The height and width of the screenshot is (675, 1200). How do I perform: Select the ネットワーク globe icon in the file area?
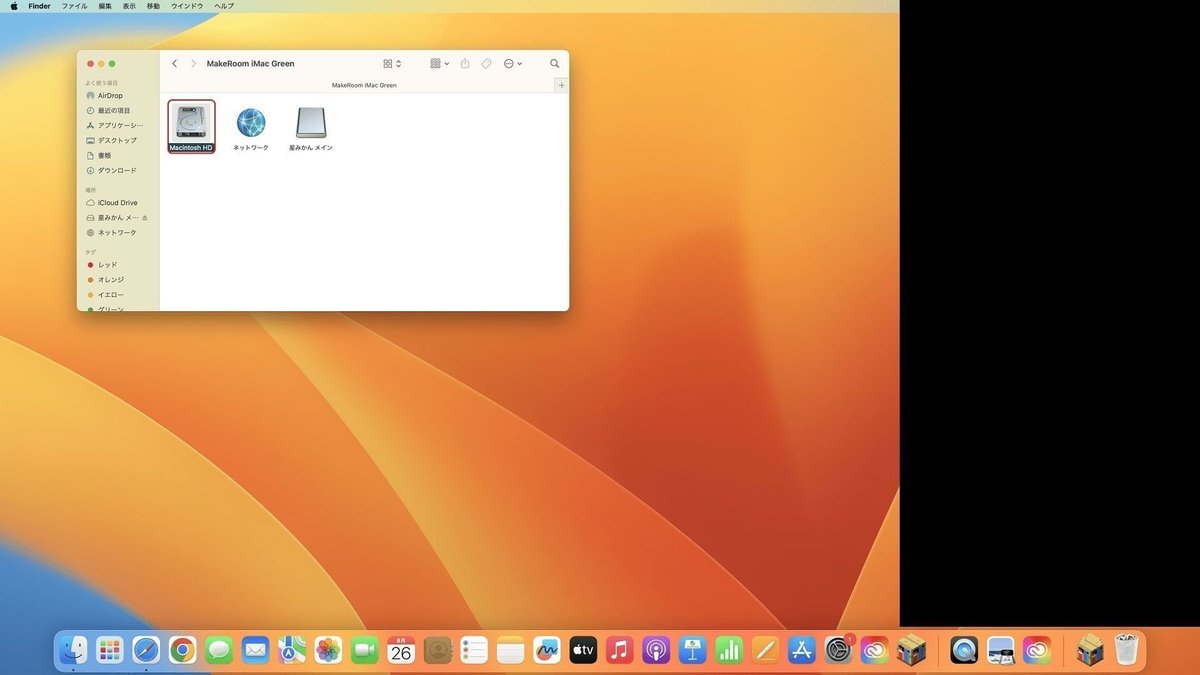click(251, 123)
